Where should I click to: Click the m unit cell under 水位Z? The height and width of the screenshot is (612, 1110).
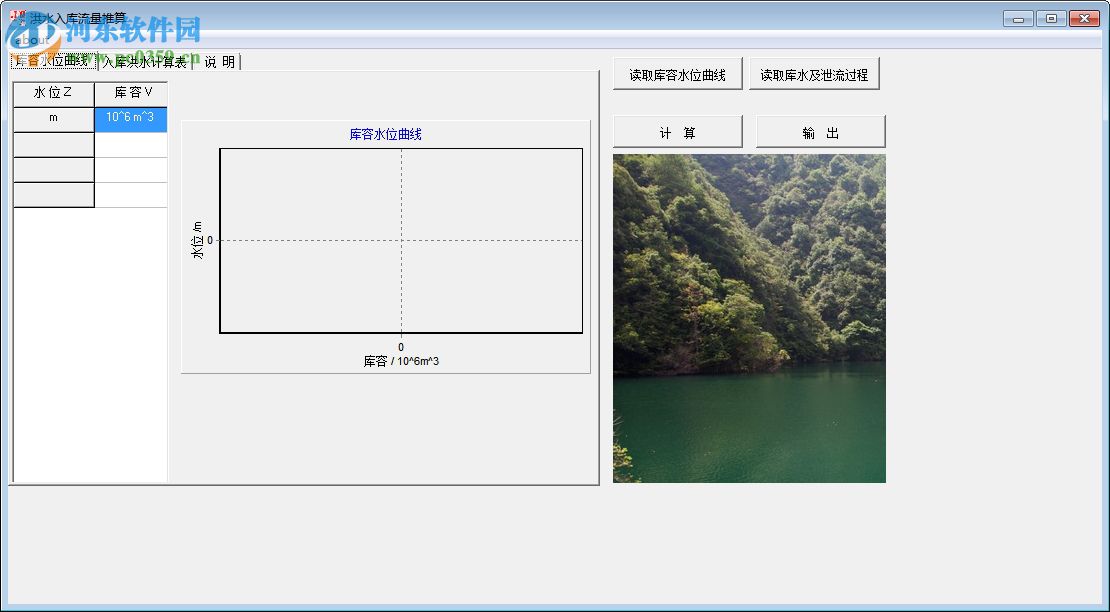(53, 118)
